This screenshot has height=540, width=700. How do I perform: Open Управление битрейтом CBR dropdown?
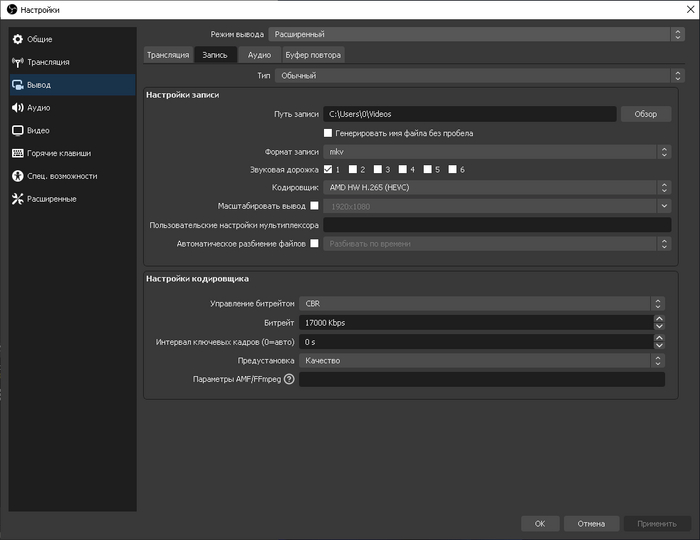pyautogui.click(x=482, y=304)
